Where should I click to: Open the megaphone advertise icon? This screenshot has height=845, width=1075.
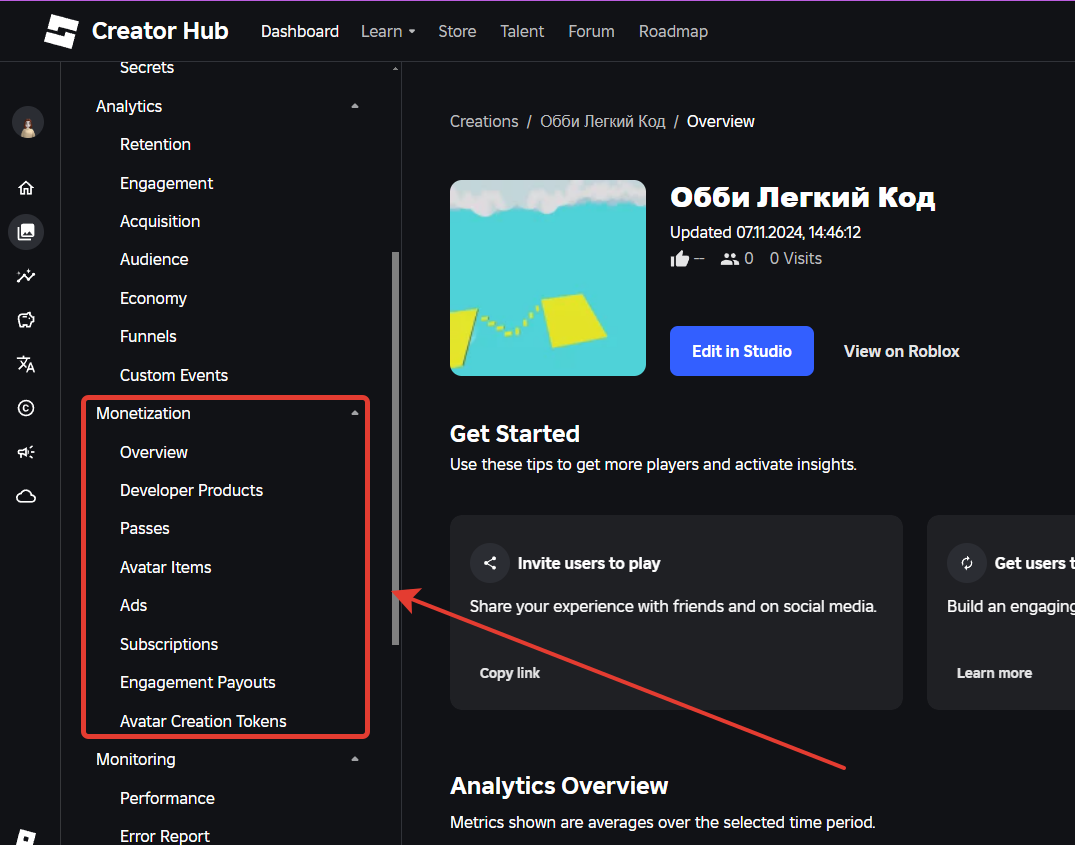[26, 452]
